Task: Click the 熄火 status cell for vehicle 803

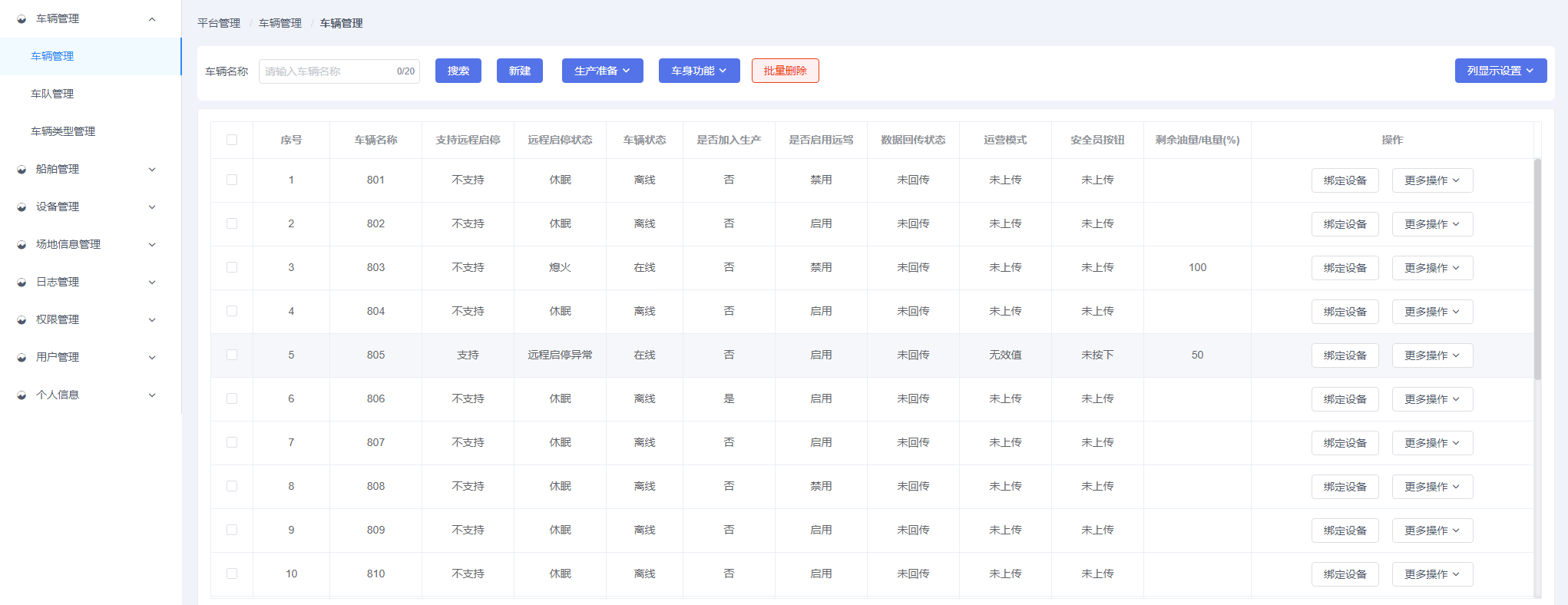Action: (560, 267)
